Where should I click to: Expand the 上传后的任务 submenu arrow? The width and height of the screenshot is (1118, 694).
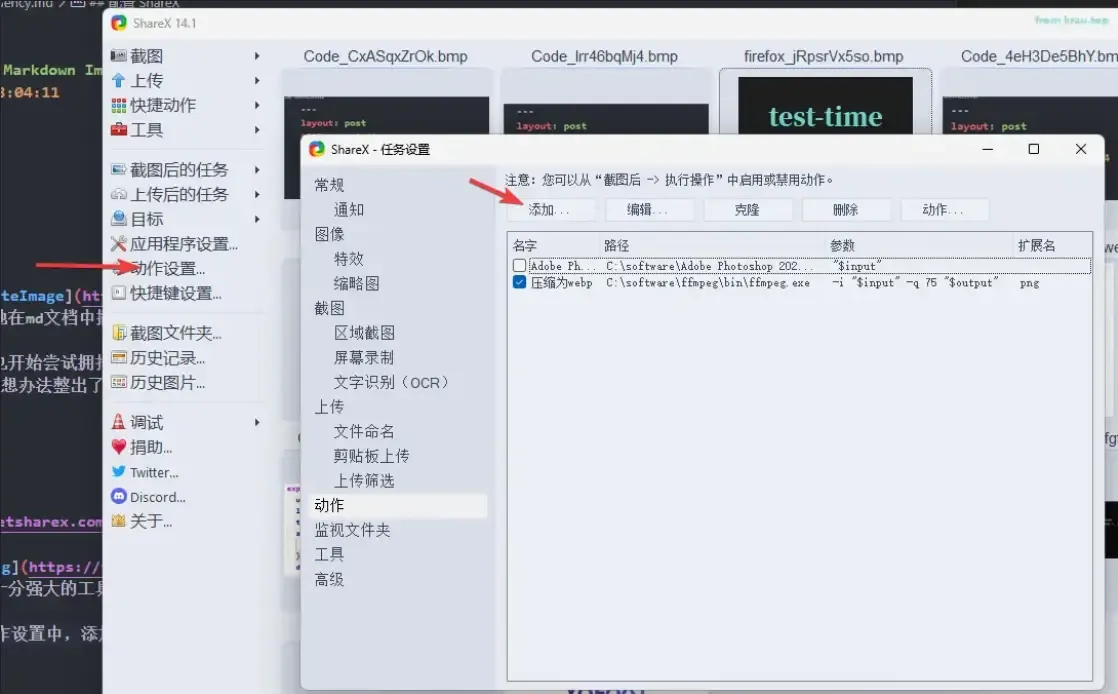pos(257,194)
